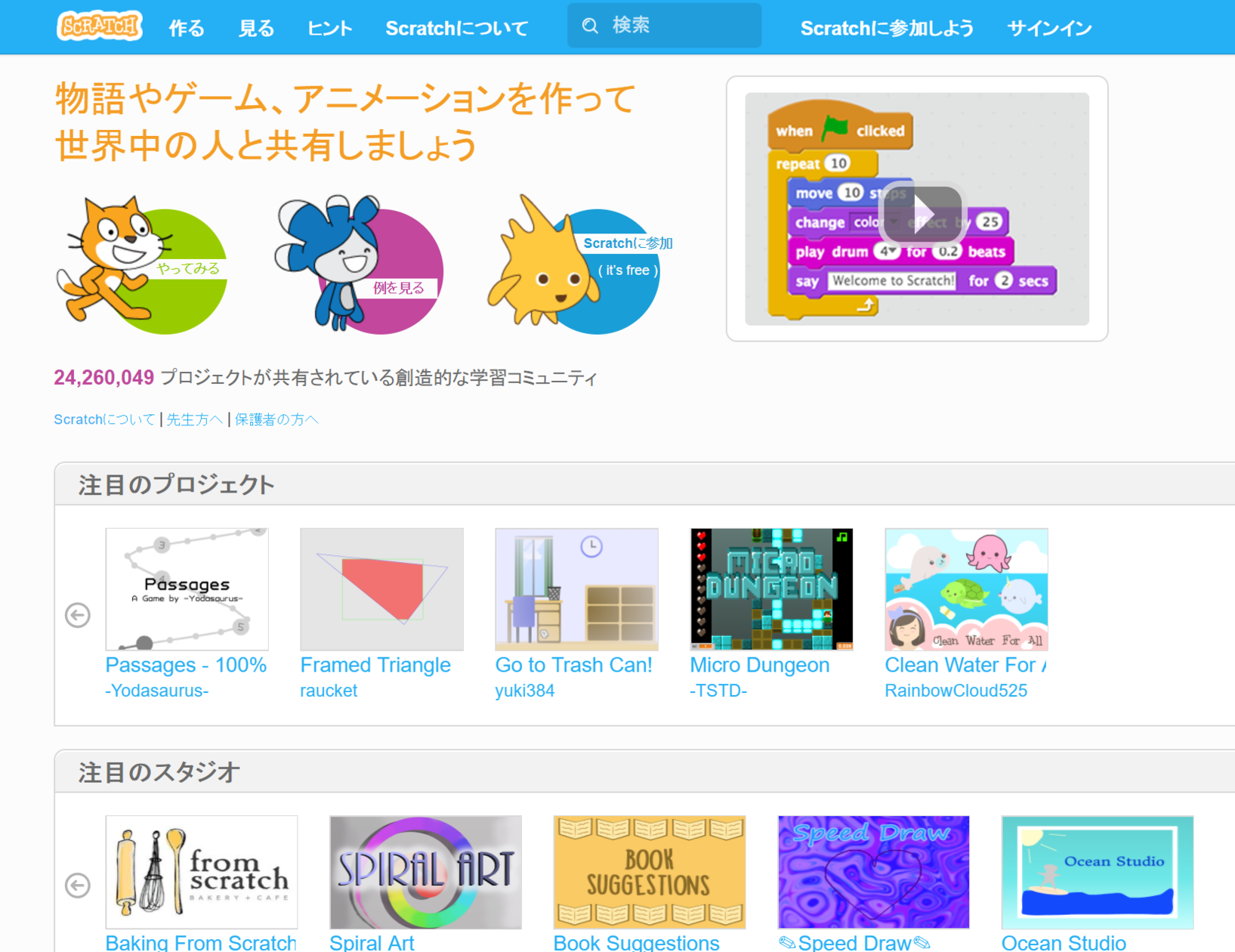1235x952 pixels.
Task: Click the magnifier search icon
Action: coord(591,26)
